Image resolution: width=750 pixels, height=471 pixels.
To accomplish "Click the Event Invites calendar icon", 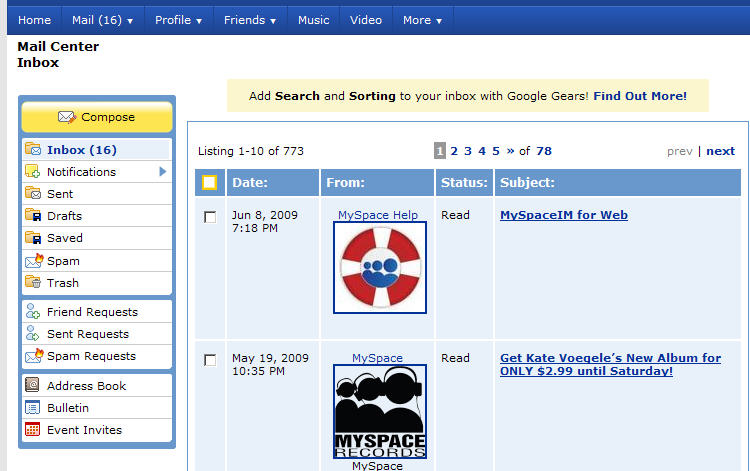I will [x=33, y=429].
